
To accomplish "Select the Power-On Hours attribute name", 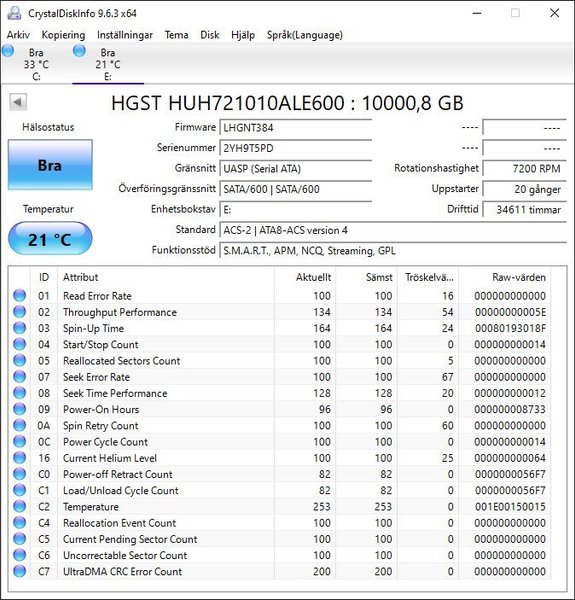I will 101,409.
